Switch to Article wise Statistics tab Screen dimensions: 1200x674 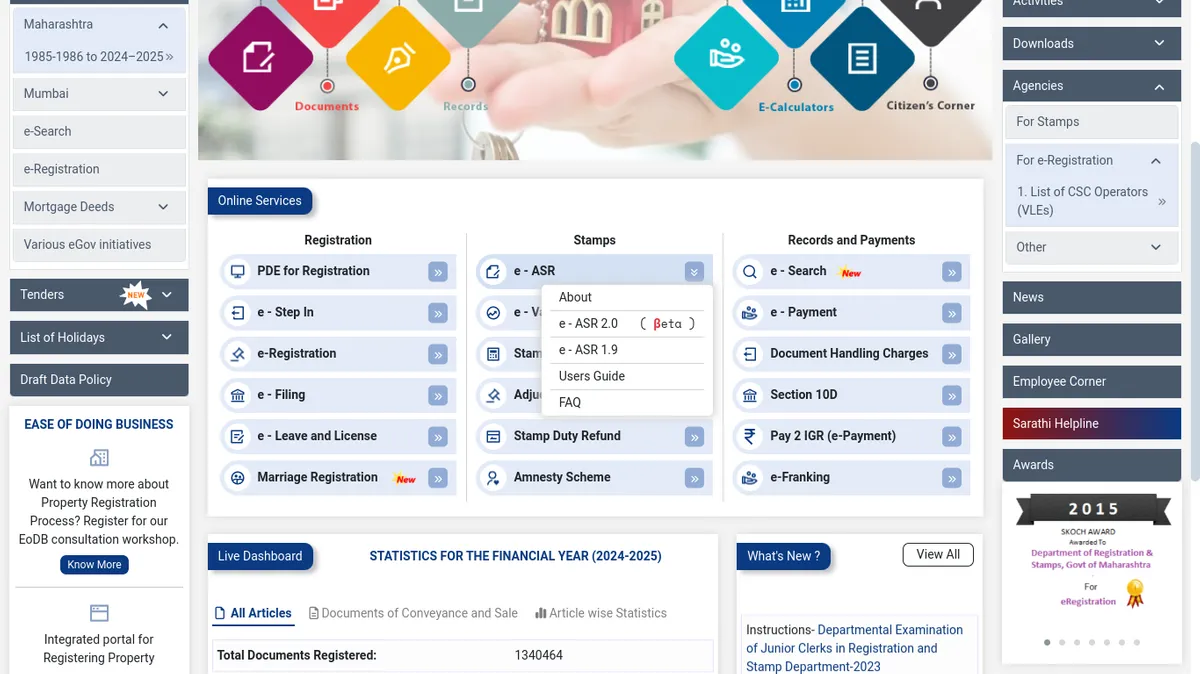[x=600, y=613]
